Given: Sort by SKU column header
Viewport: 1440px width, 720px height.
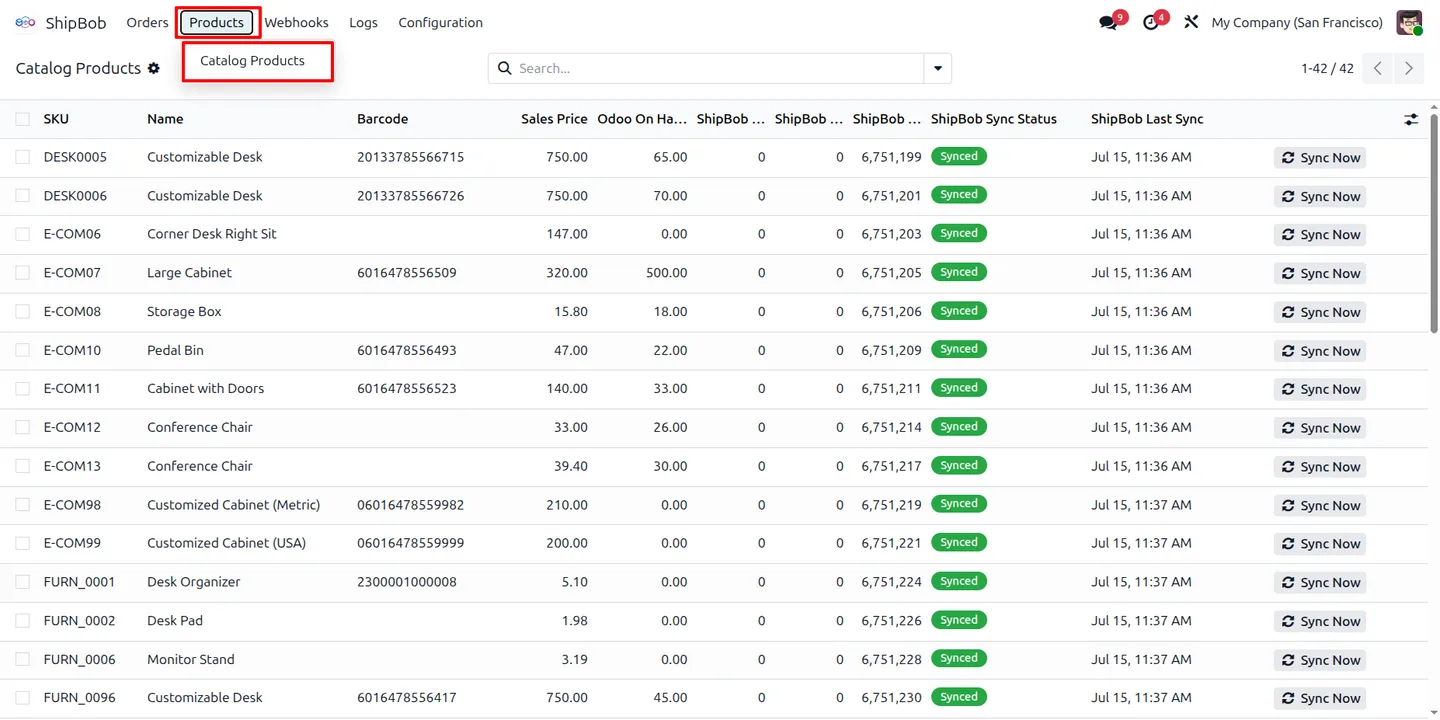Looking at the screenshot, I should [56, 119].
